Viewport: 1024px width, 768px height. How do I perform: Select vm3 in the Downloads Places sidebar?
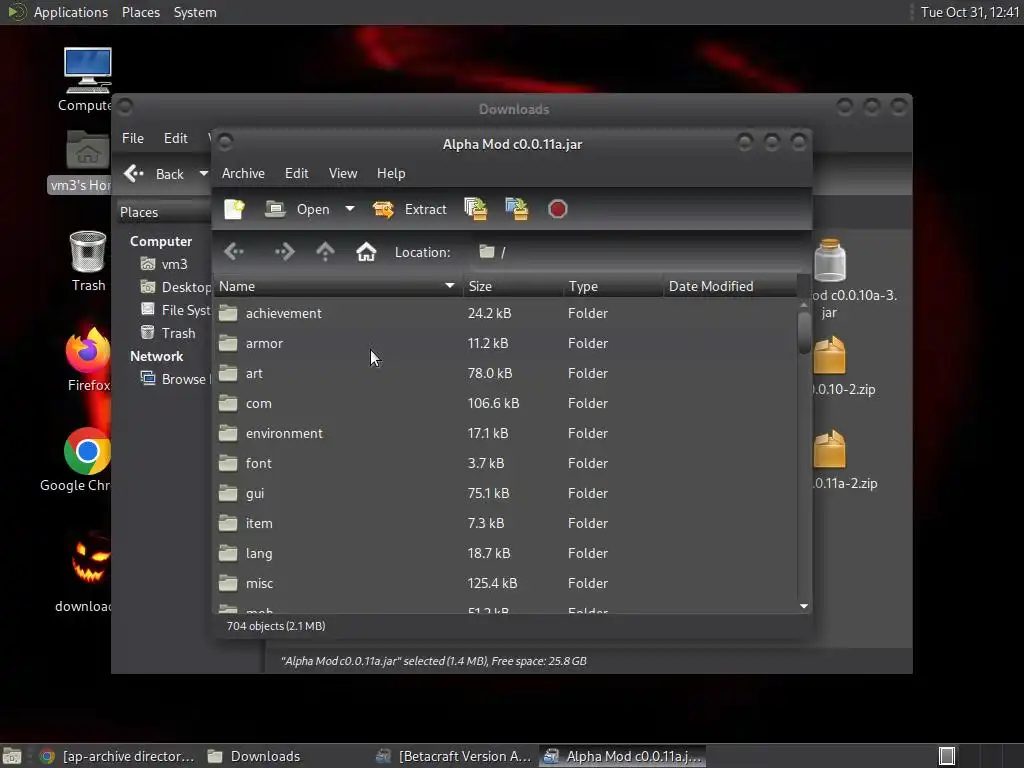(x=166, y=264)
